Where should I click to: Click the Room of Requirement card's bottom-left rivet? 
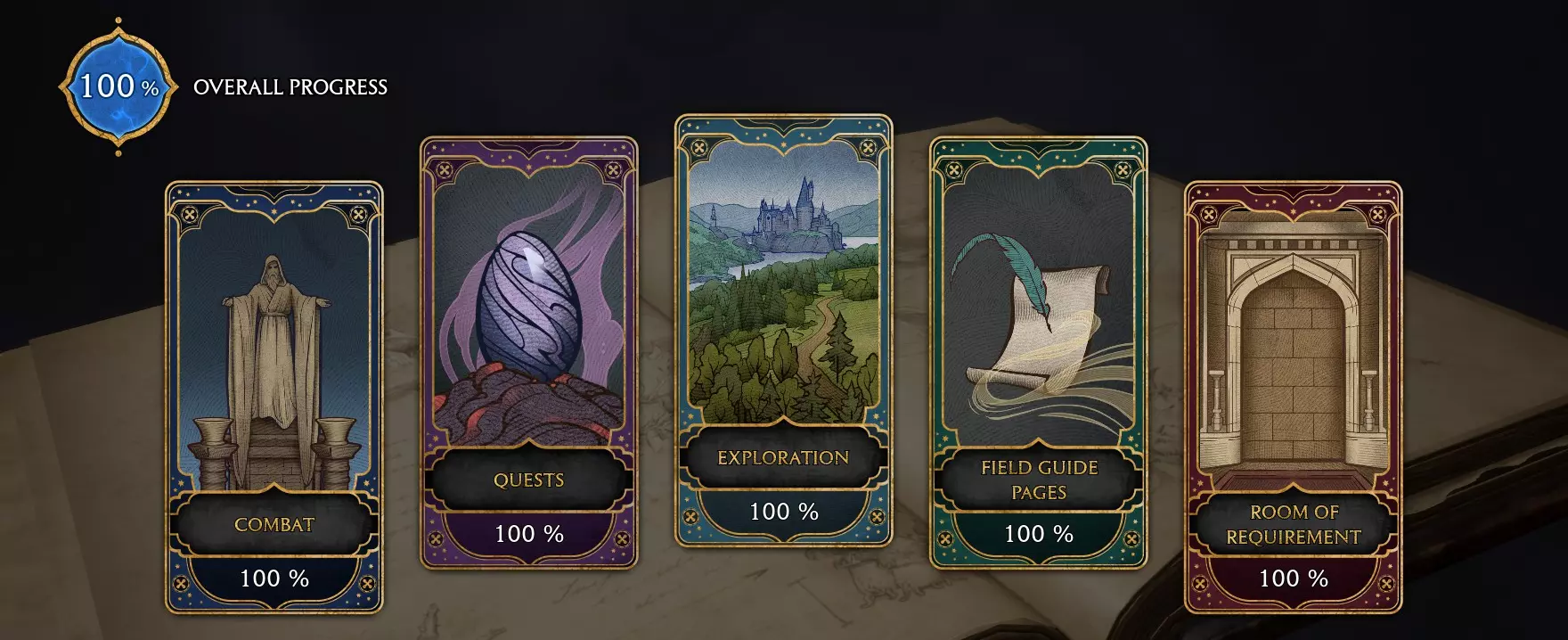pyautogui.click(x=1201, y=584)
